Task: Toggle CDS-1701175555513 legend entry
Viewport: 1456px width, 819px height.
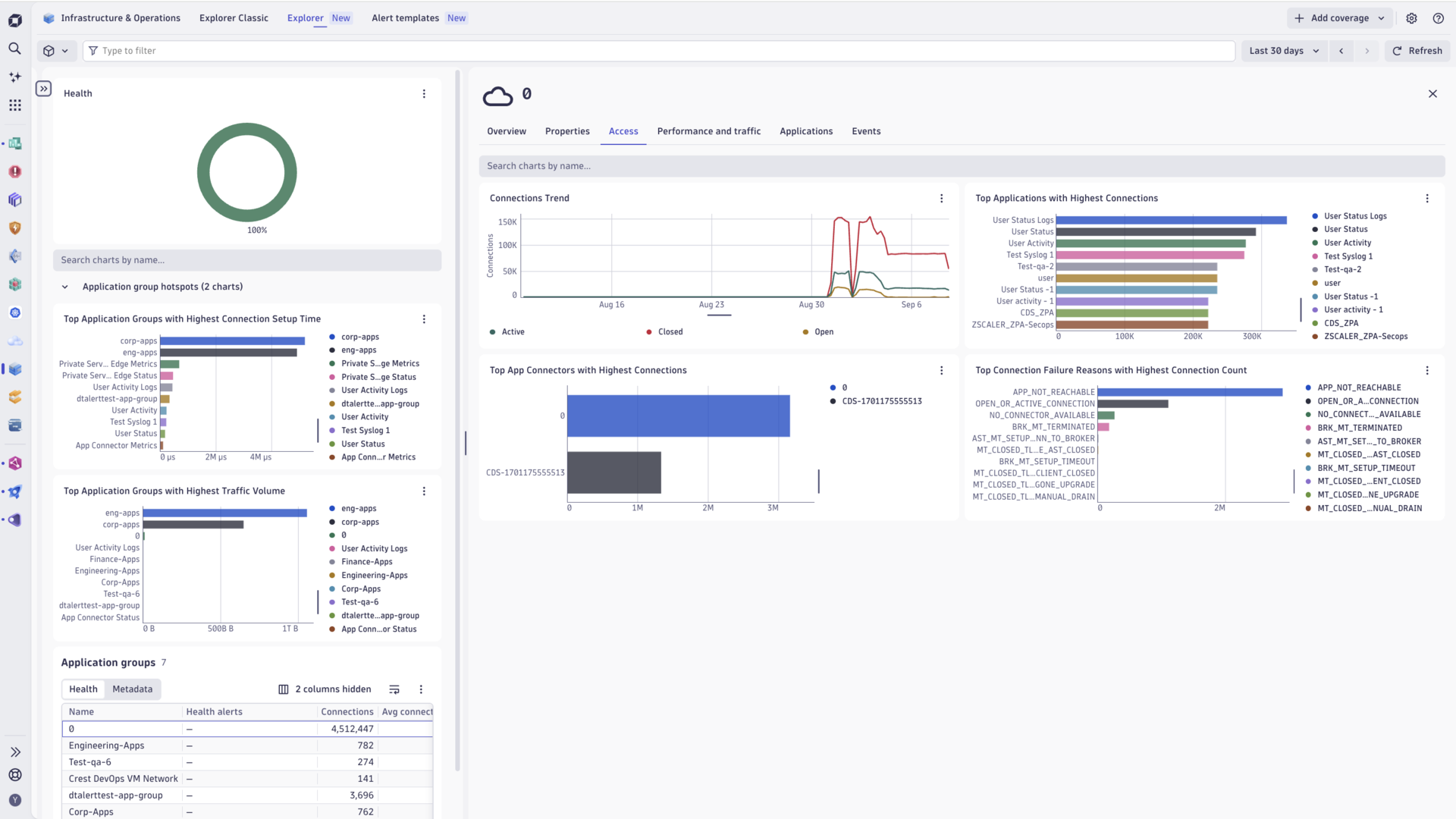Action: [x=876, y=401]
